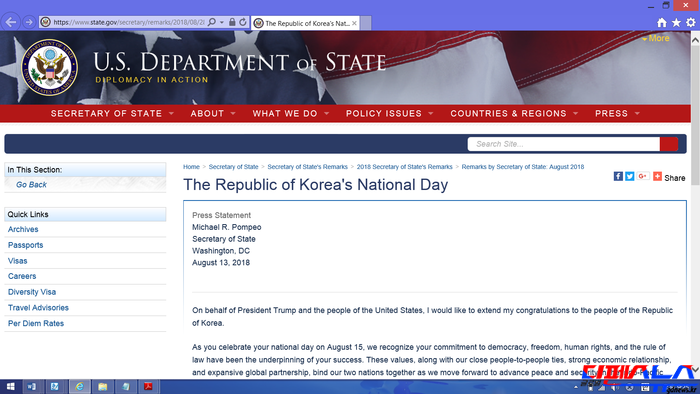
Task: Click the browser forward arrow
Action: [x=29, y=22]
